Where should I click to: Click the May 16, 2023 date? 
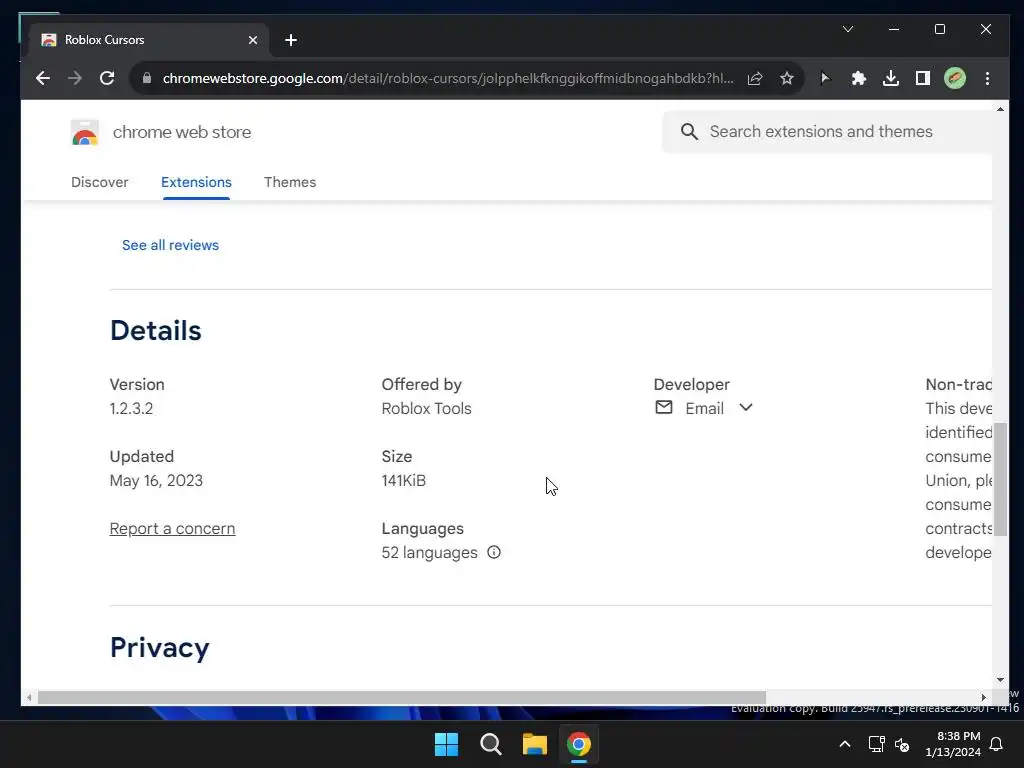[x=156, y=481]
